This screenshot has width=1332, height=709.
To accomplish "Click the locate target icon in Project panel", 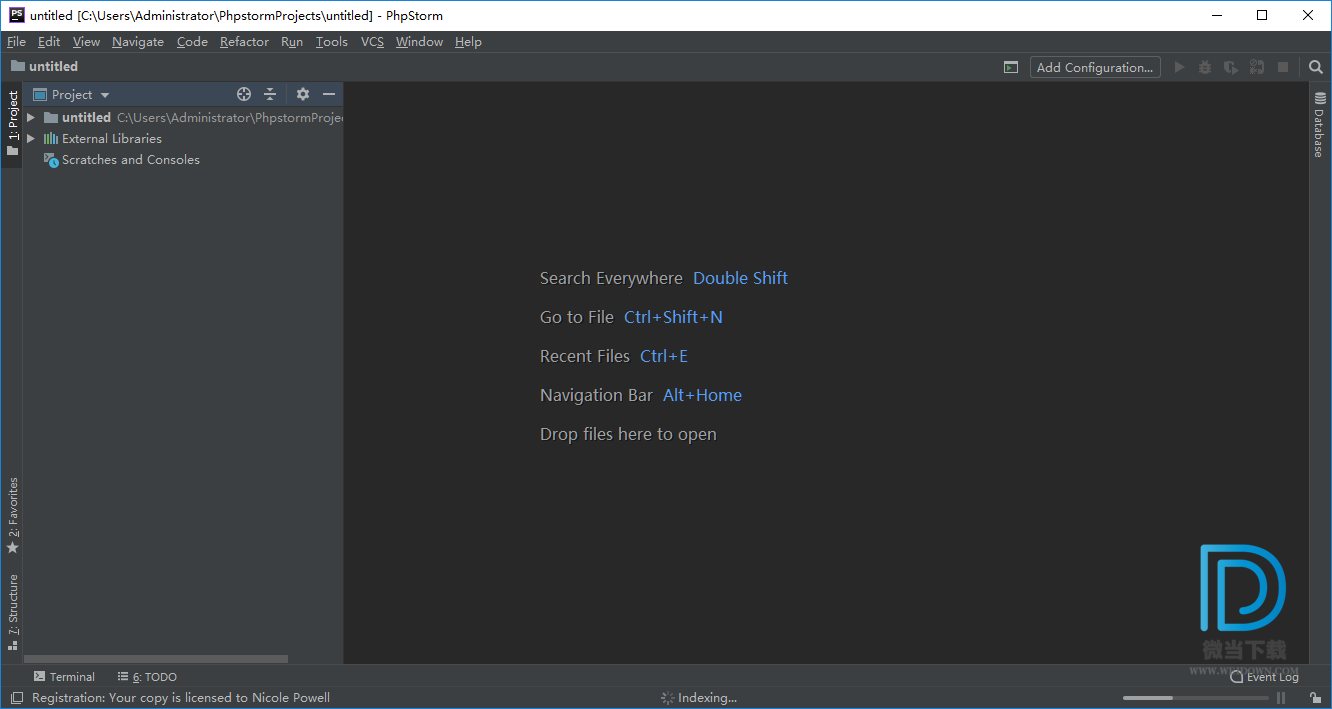I will [x=244, y=94].
